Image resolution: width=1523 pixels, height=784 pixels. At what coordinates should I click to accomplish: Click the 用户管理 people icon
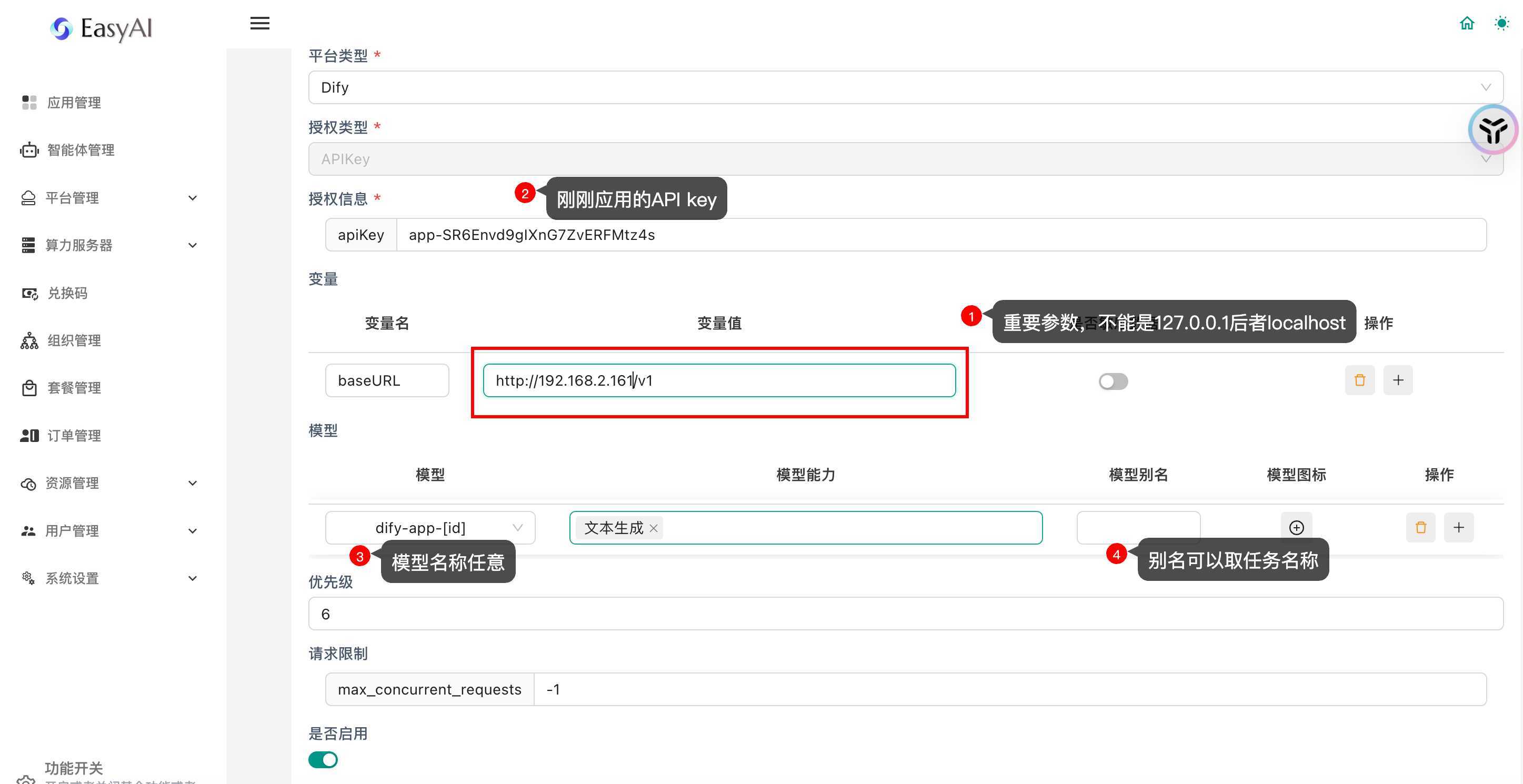point(28,531)
